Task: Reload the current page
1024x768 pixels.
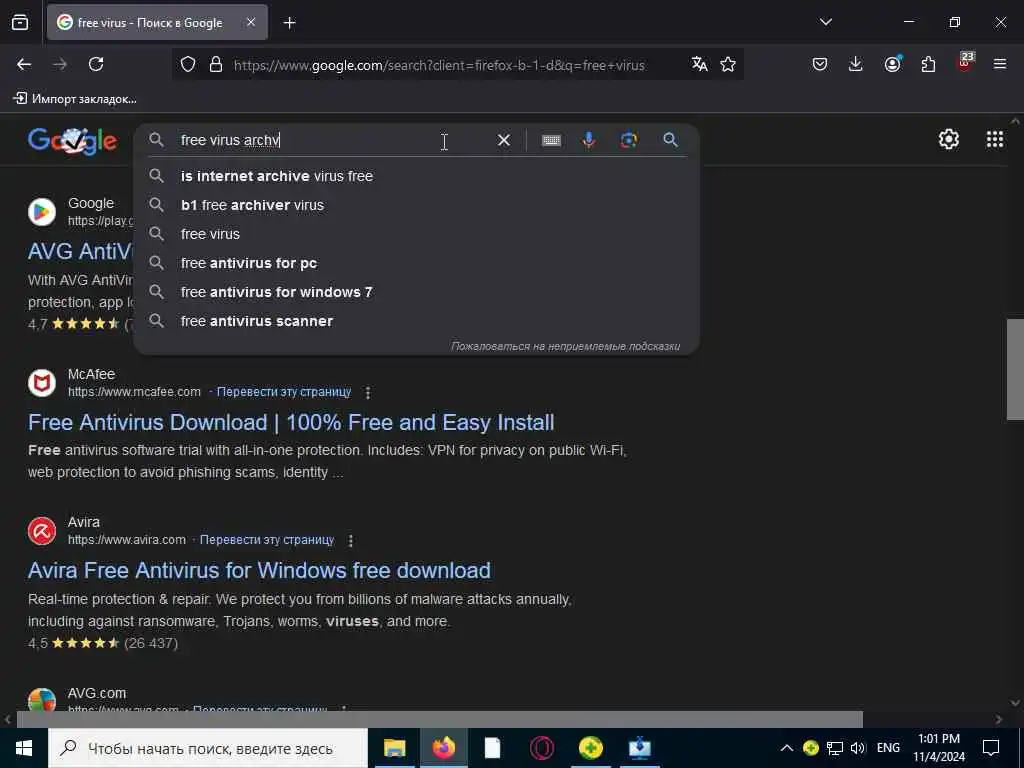Action: (96, 64)
